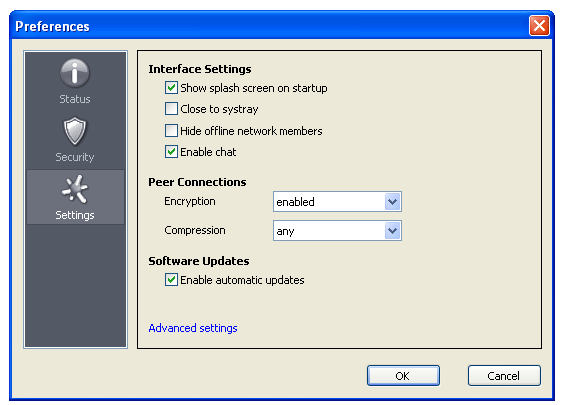Open the Compression combo box showing any
The image size is (561, 405).
coord(337,231)
